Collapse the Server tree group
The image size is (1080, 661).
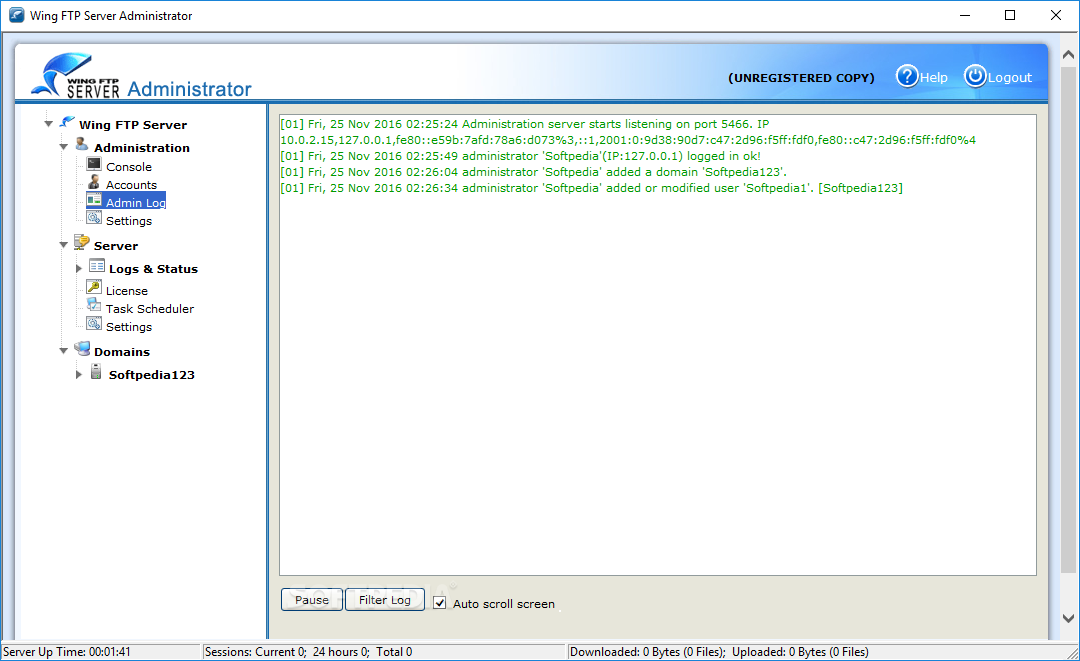coord(63,244)
